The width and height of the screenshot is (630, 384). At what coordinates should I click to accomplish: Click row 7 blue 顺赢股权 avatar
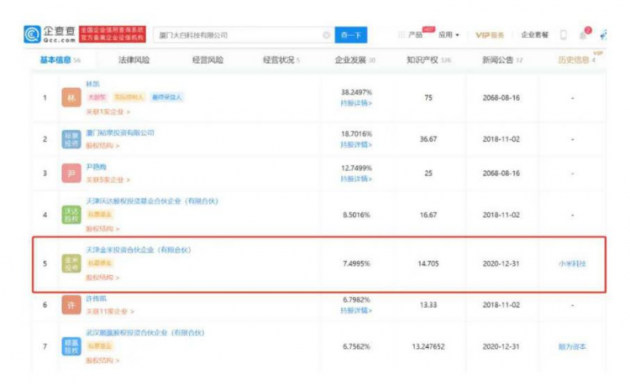71,346
